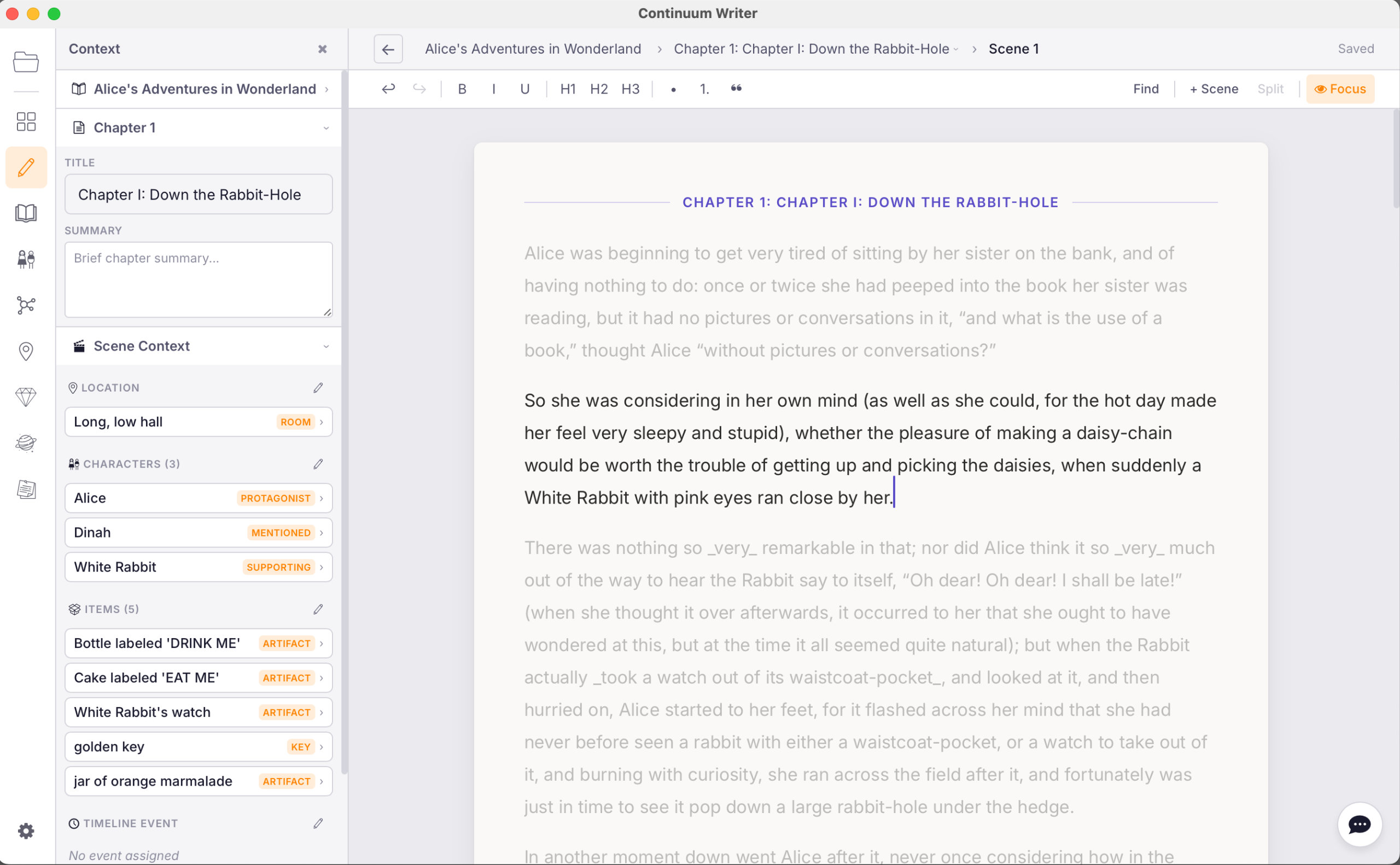The width and height of the screenshot is (1400, 865).
Task: Open White Rabbit's watch item
Action: (x=199, y=712)
